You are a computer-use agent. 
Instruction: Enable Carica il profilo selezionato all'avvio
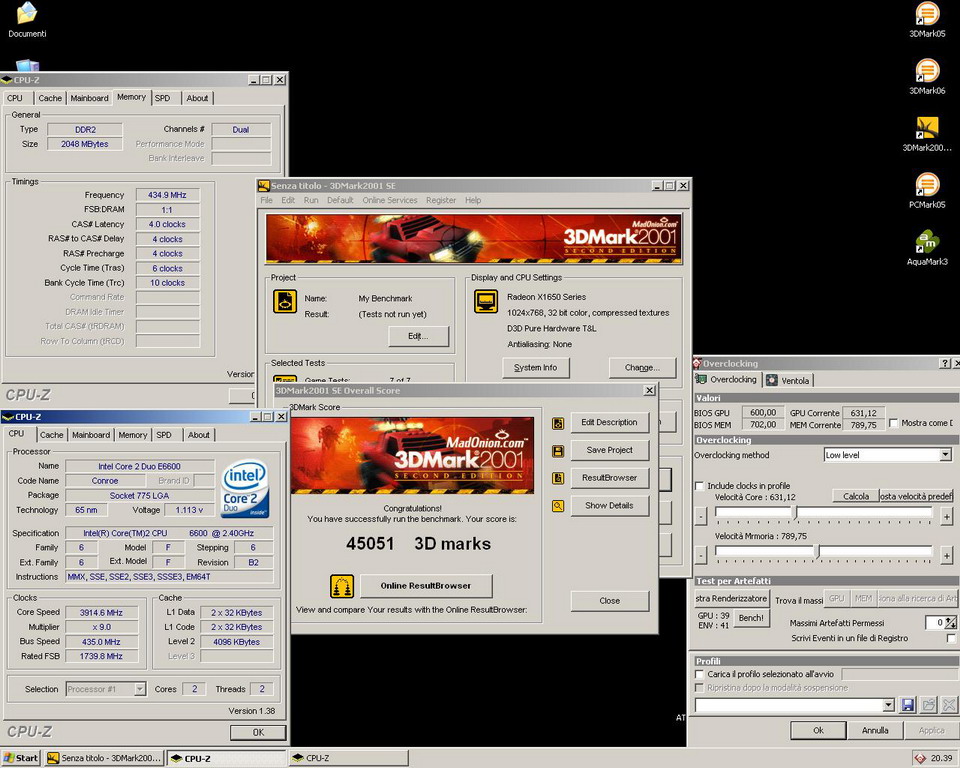[x=699, y=674]
